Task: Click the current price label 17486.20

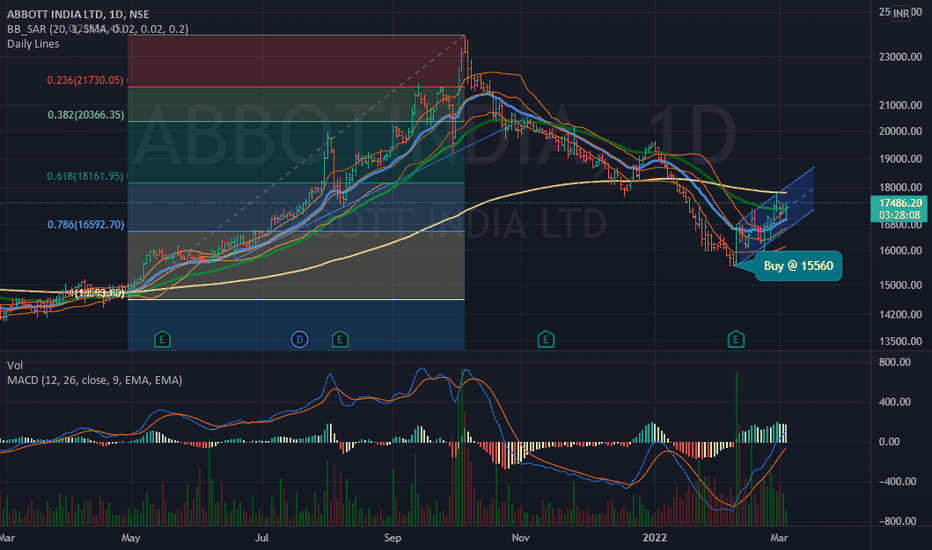Action: [x=900, y=203]
